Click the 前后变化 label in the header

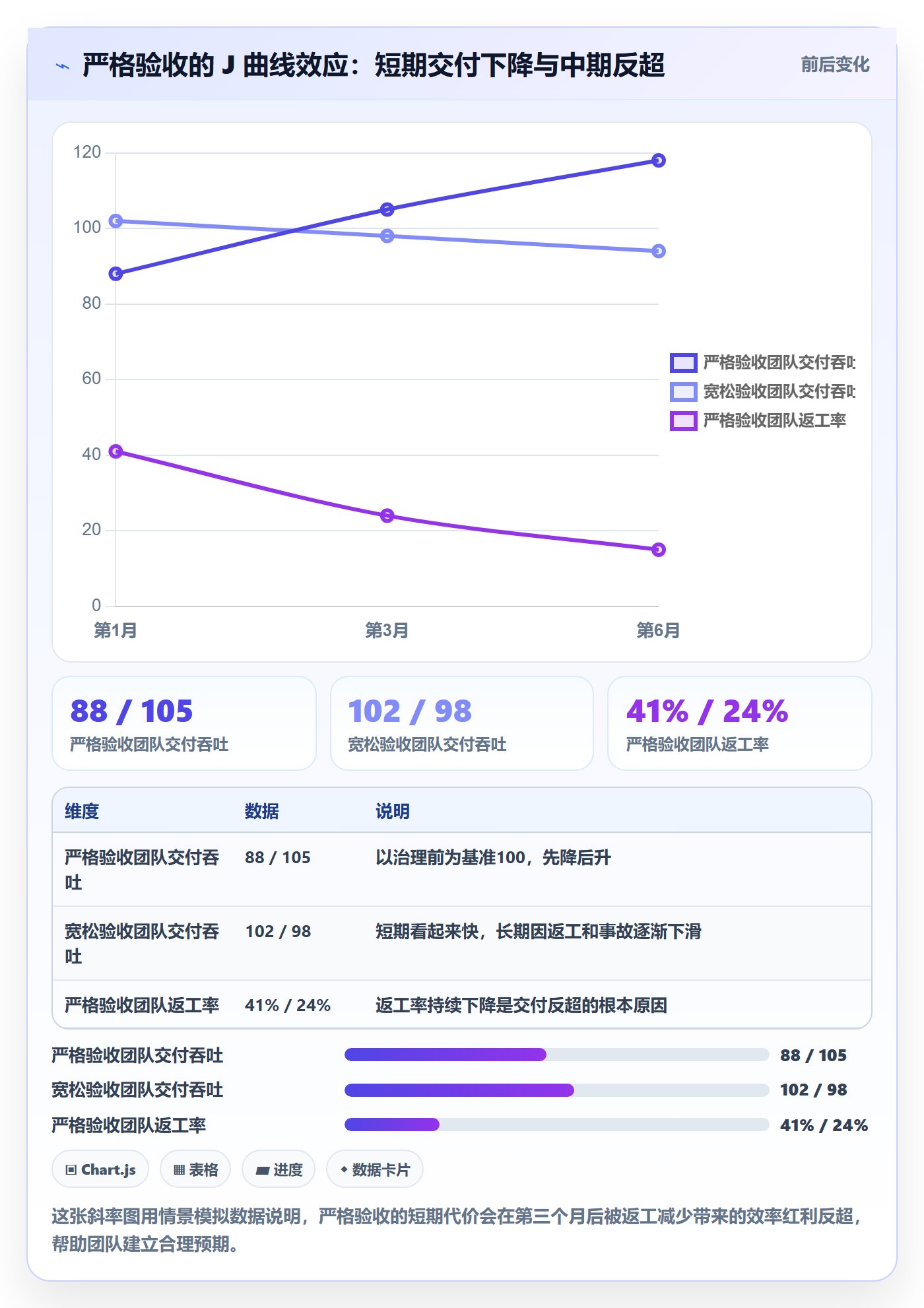[835, 65]
